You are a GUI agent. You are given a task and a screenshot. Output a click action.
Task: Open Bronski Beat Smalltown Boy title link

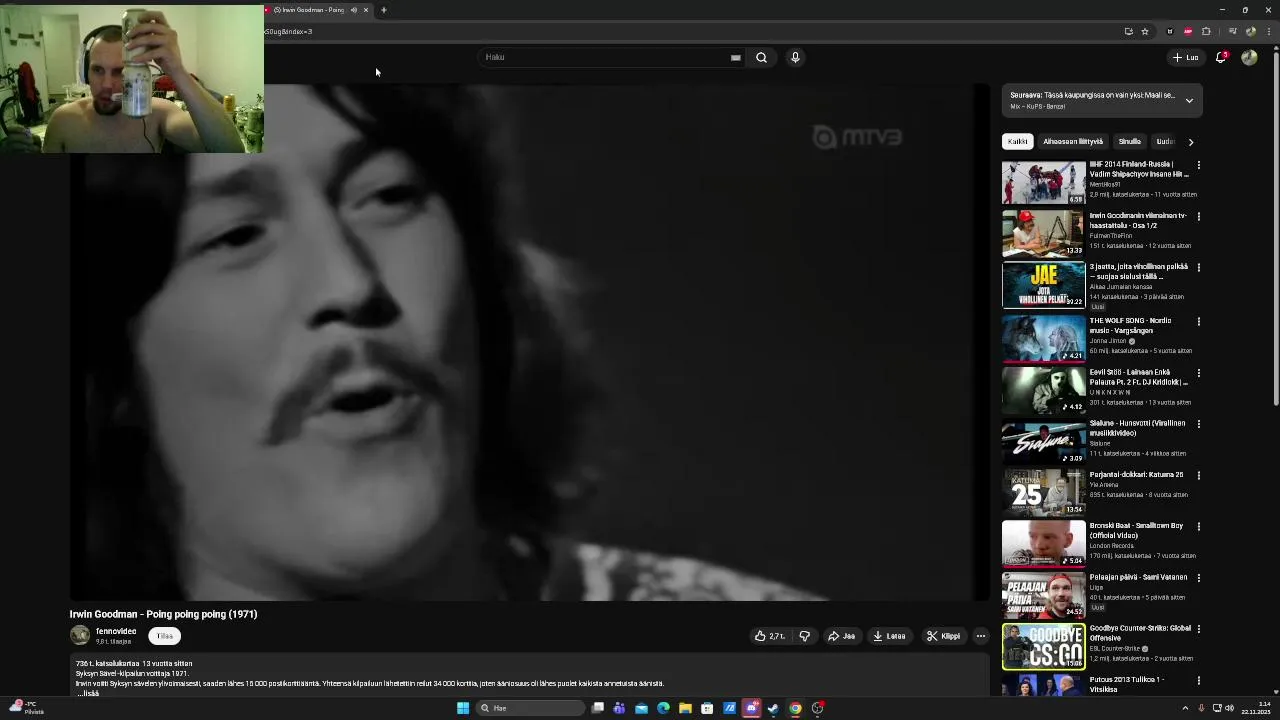[1137, 530]
